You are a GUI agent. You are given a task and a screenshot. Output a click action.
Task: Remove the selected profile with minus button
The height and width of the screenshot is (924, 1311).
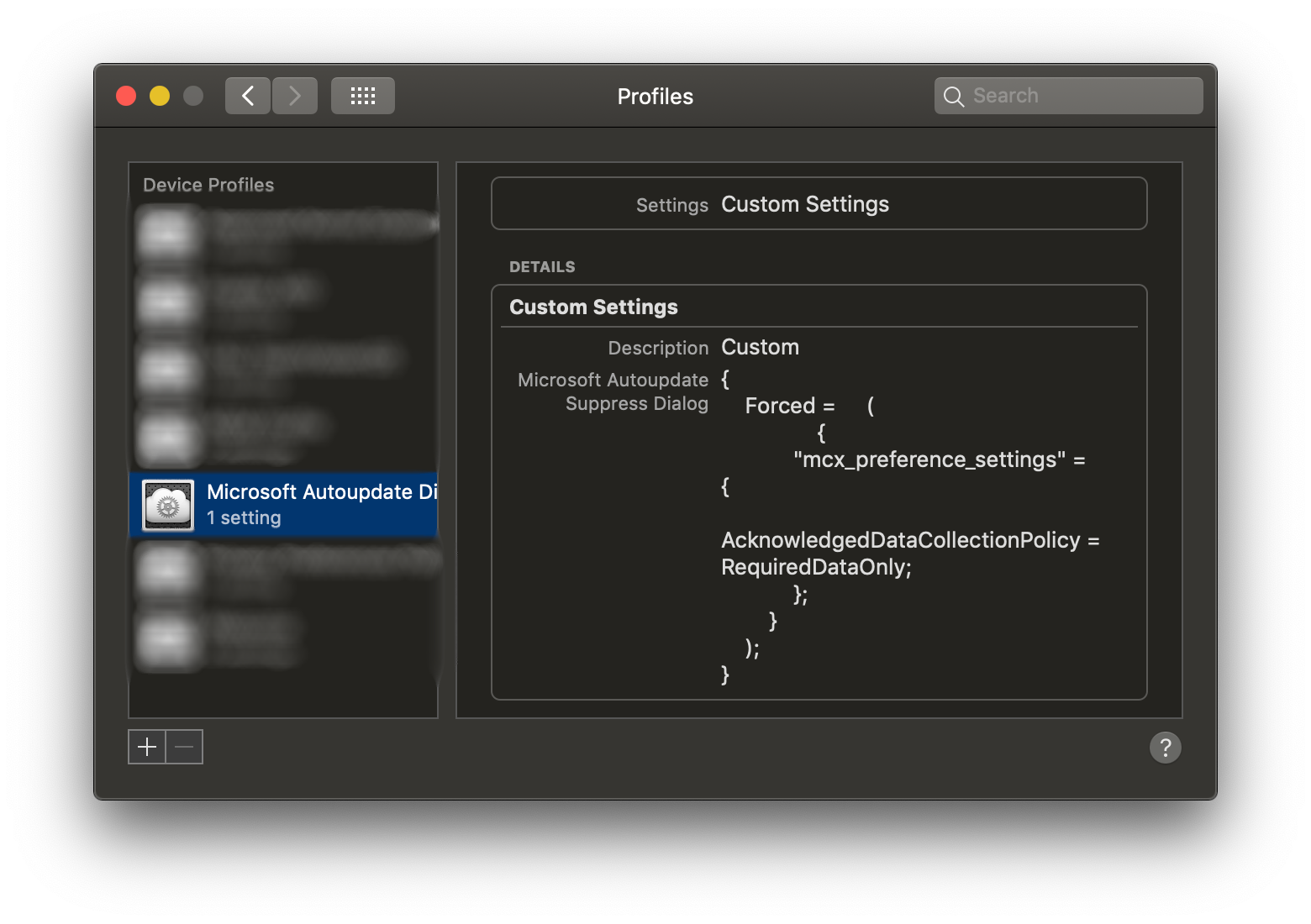[x=185, y=747]
